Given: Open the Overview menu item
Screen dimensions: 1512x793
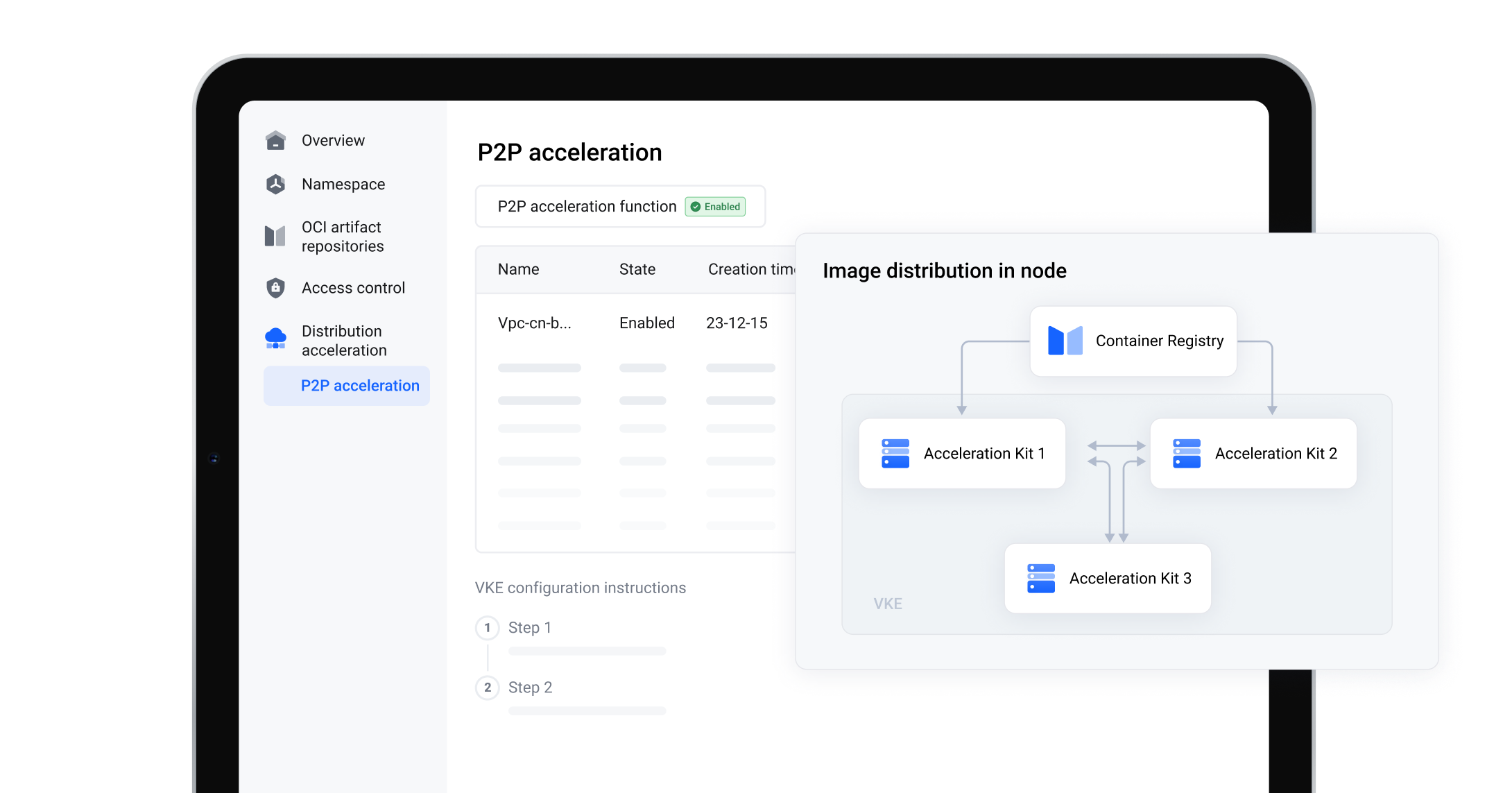Looking at the screenshot, I should (x=333, y=140).
